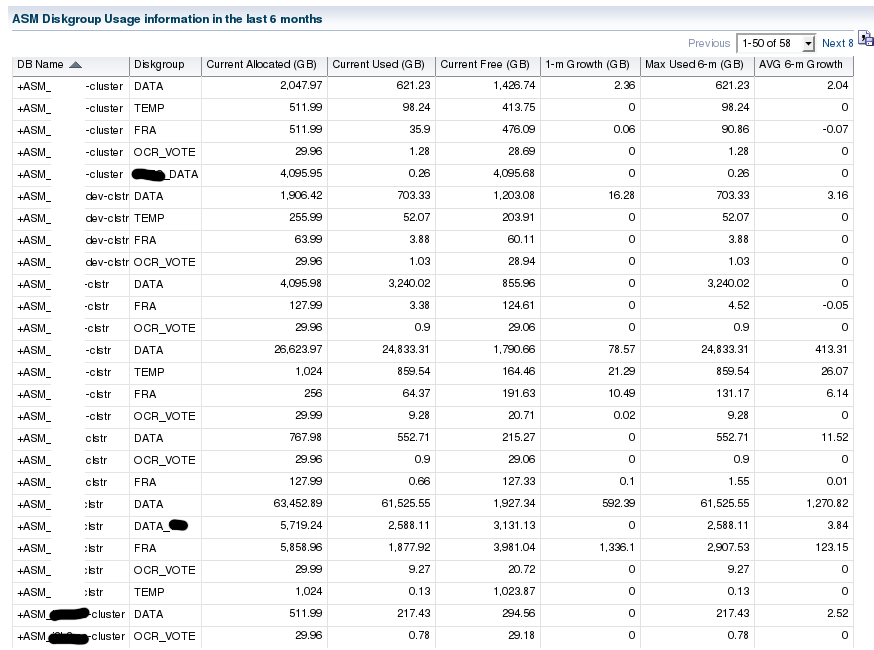Image resolution: width=874 pixels, height=650 pixels.
Task: Select the allocated value 1,906.42
Action: pos(301,195)
